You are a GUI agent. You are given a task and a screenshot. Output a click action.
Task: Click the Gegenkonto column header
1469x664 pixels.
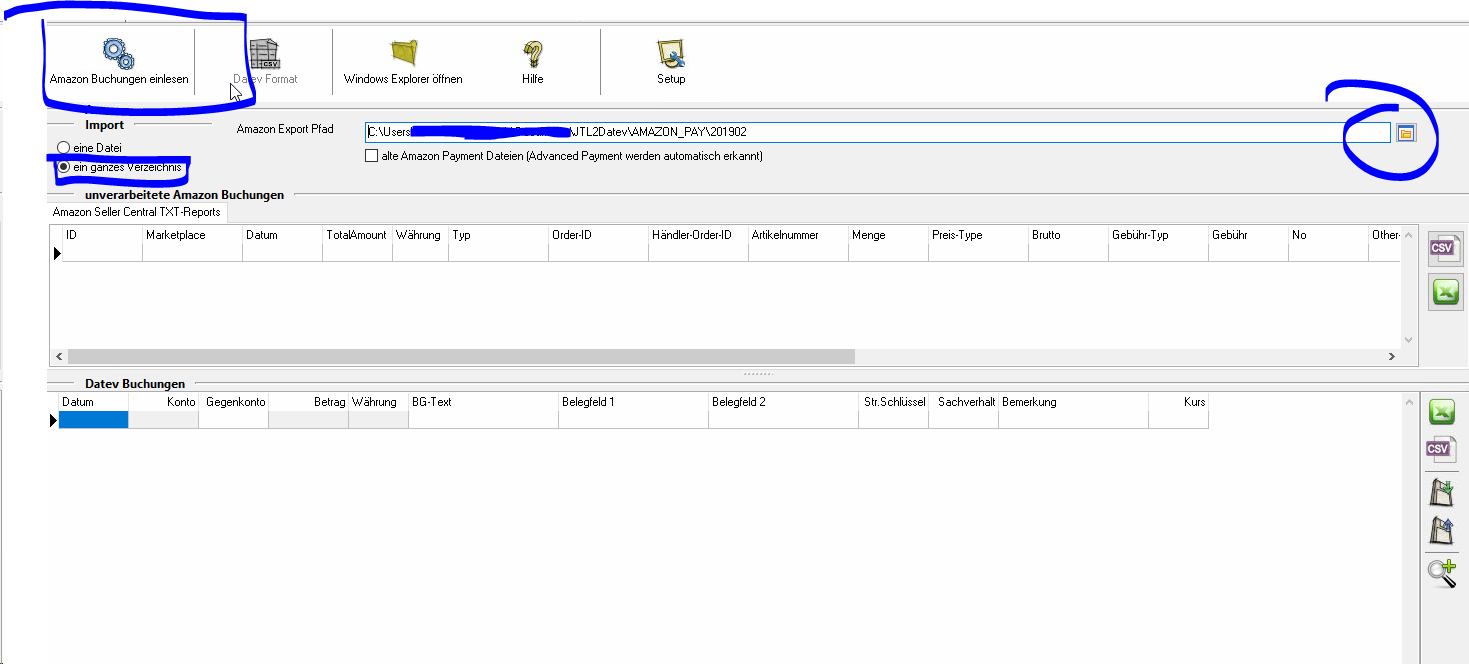(x=234, y=402)
